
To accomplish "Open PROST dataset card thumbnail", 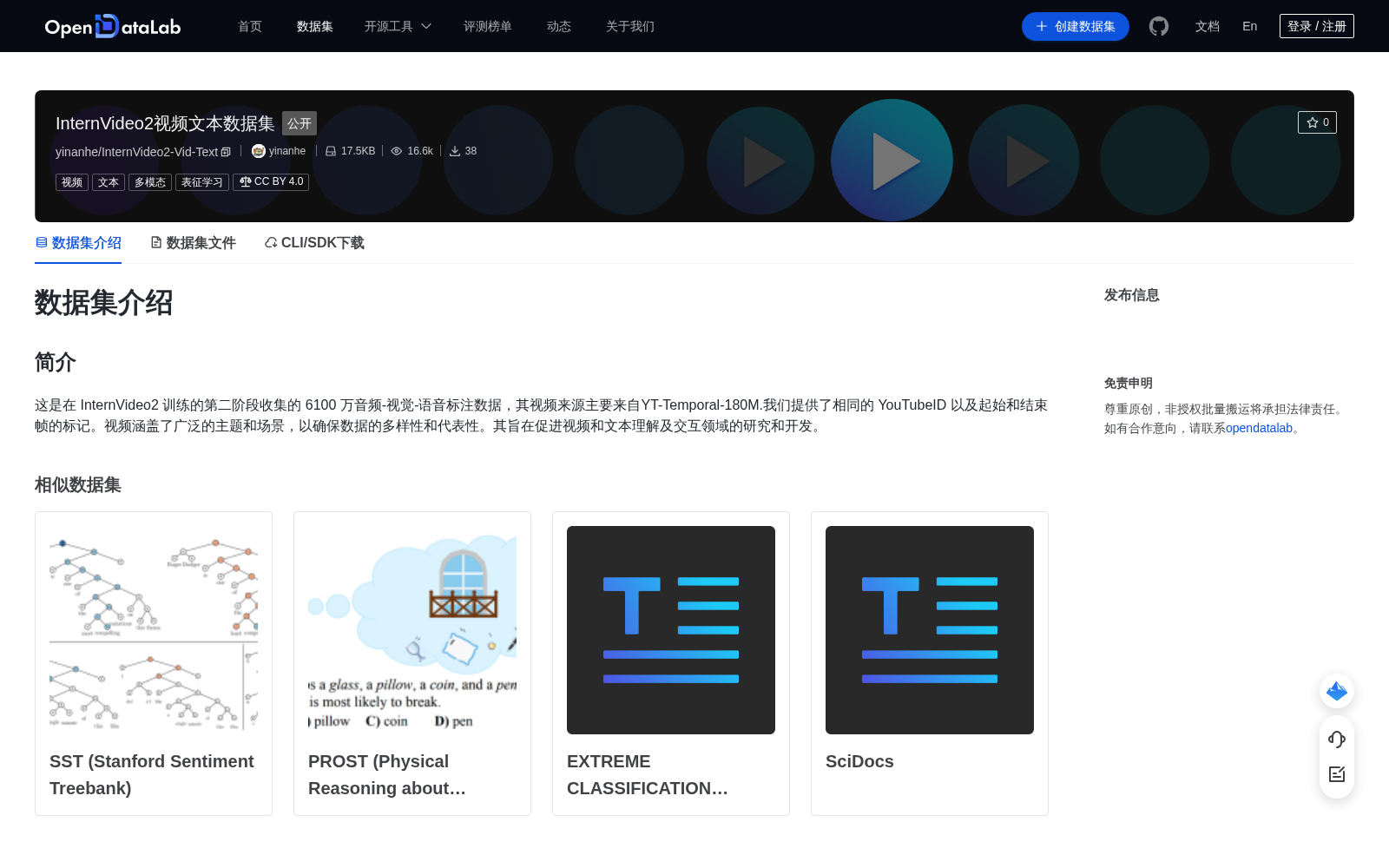I will [x=412, y=630].
